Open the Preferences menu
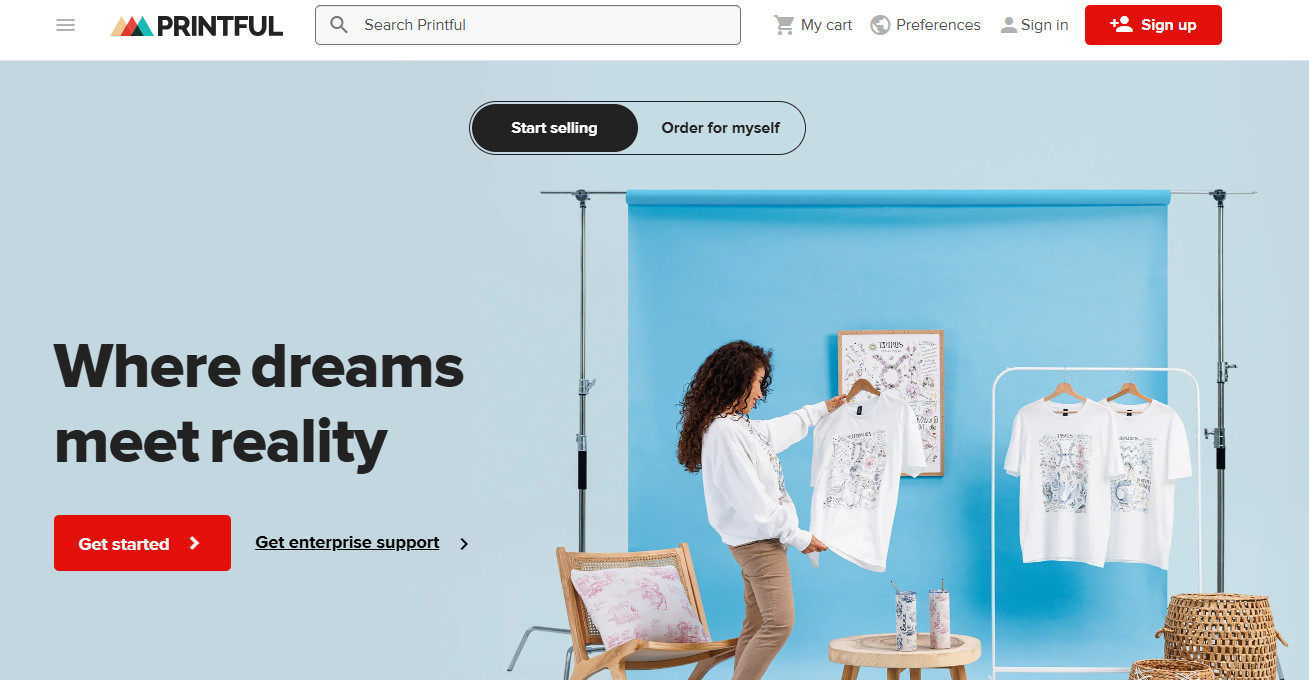 [926, 25]
